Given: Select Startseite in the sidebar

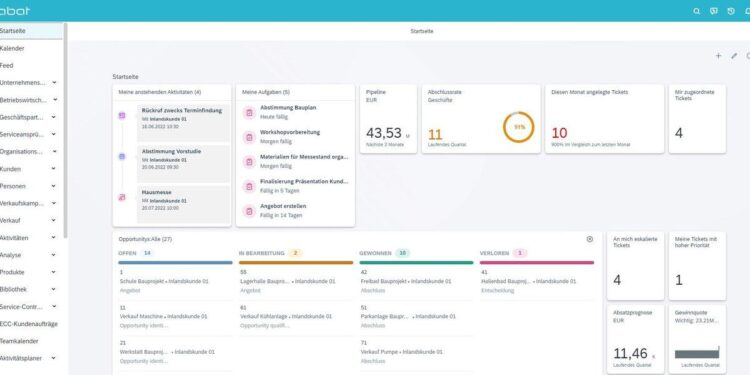Looking at the screenshot, I should 31,31.
